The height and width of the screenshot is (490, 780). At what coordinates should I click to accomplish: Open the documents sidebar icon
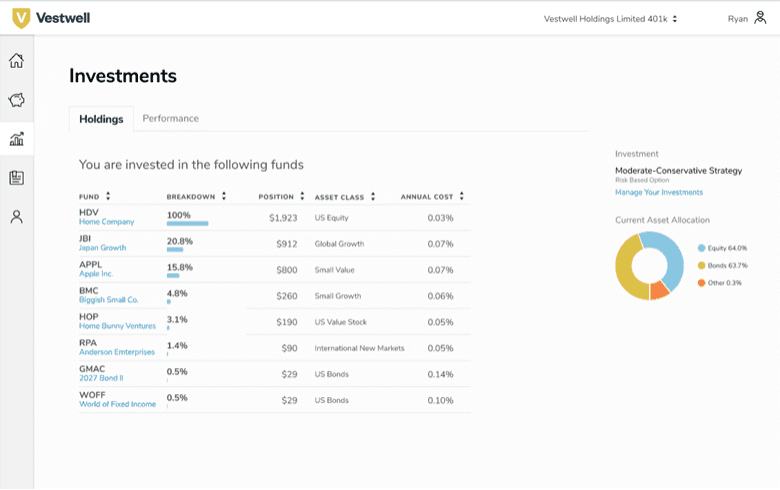(x=16, y=178)
